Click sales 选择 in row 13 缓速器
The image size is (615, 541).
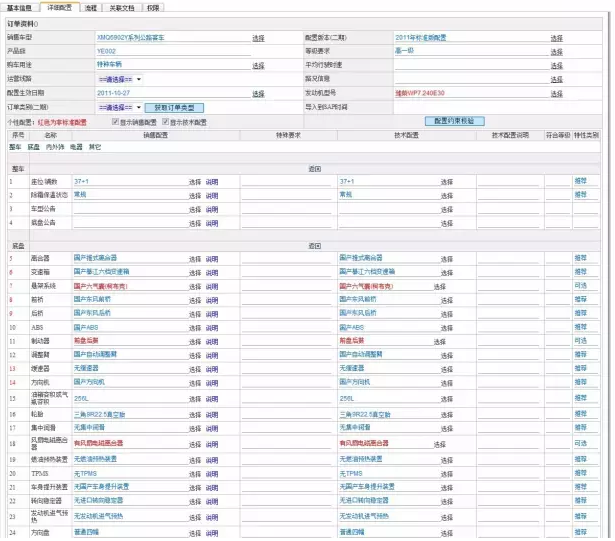195,369
